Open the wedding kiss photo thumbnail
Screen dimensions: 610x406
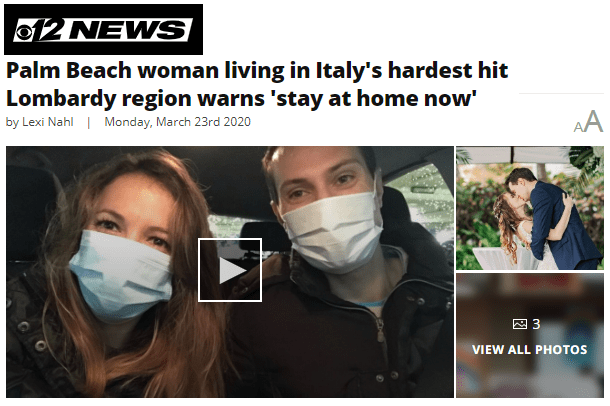pyautogui.click(x=530, y=208)
